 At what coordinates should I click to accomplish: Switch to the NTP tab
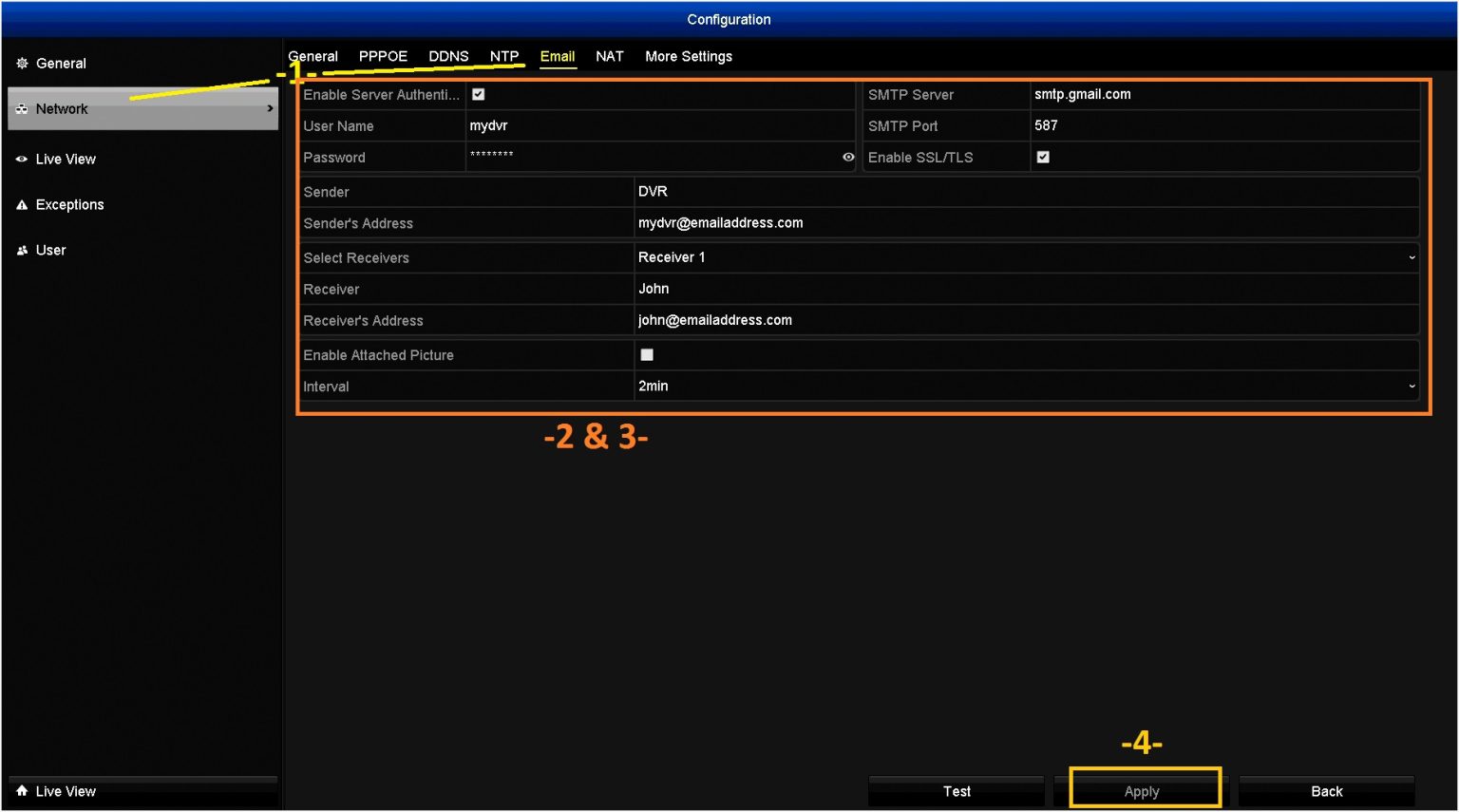pyautogui.click(x=504, y=56)
